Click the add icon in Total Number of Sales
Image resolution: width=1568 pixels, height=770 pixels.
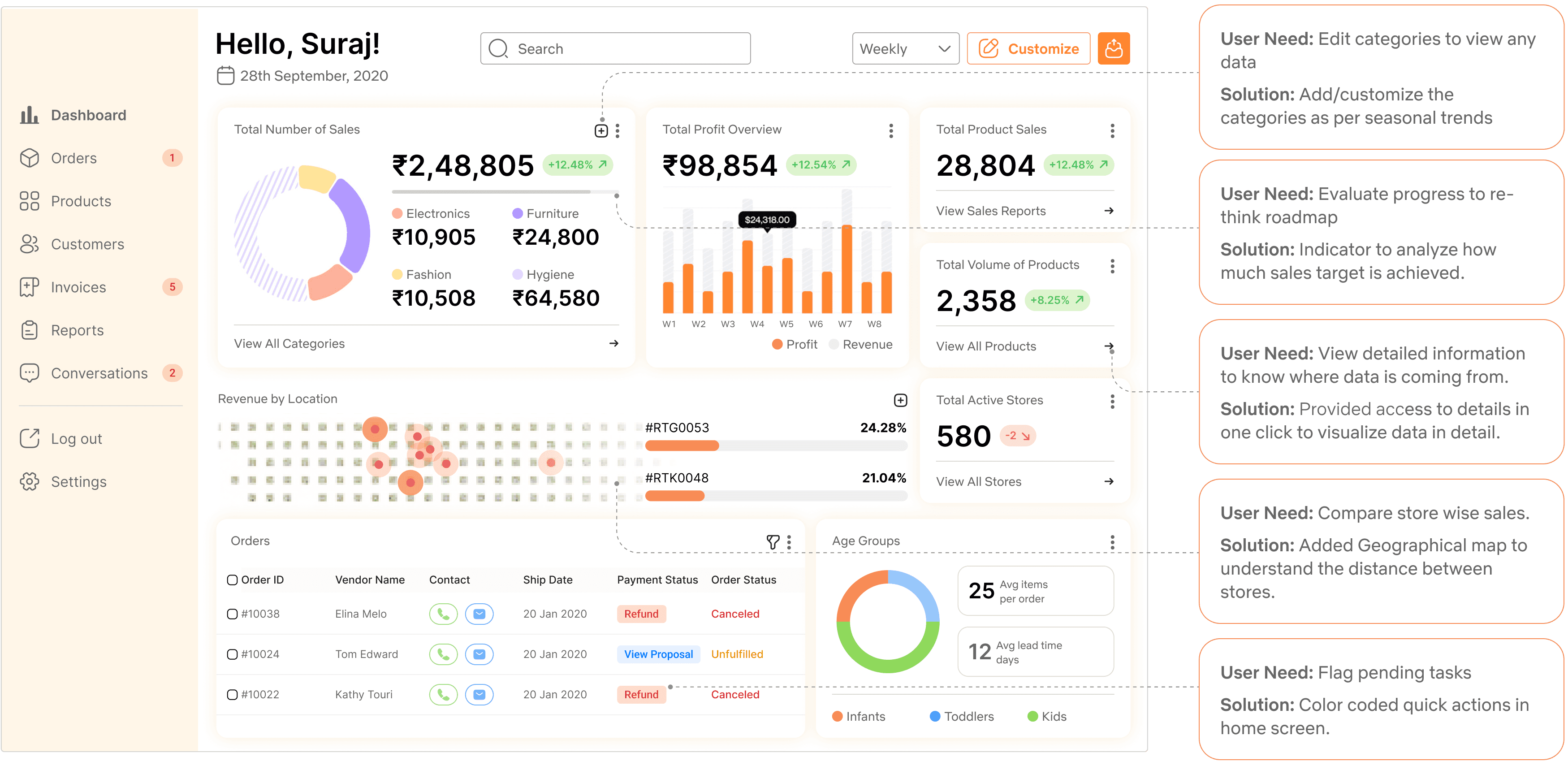pos(601,131)
